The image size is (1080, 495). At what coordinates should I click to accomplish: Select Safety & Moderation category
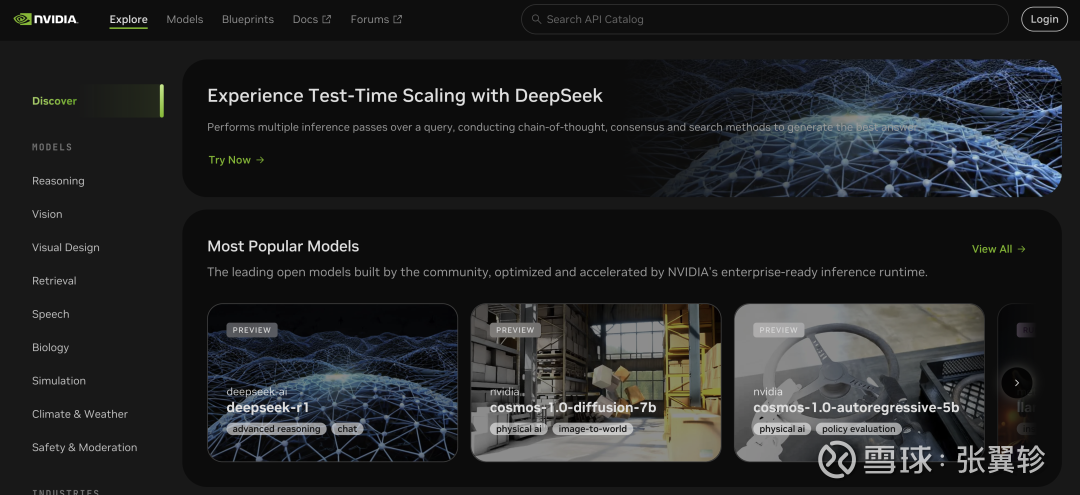coord(85,447)
